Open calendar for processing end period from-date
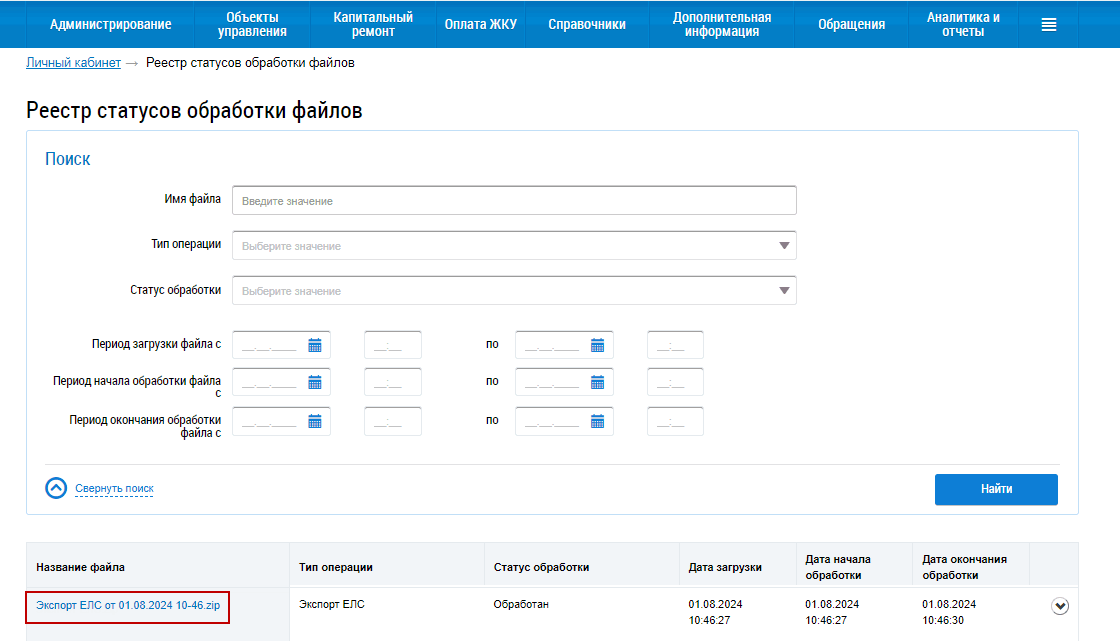The image size is (1120, 641). (x=315, y=422)
